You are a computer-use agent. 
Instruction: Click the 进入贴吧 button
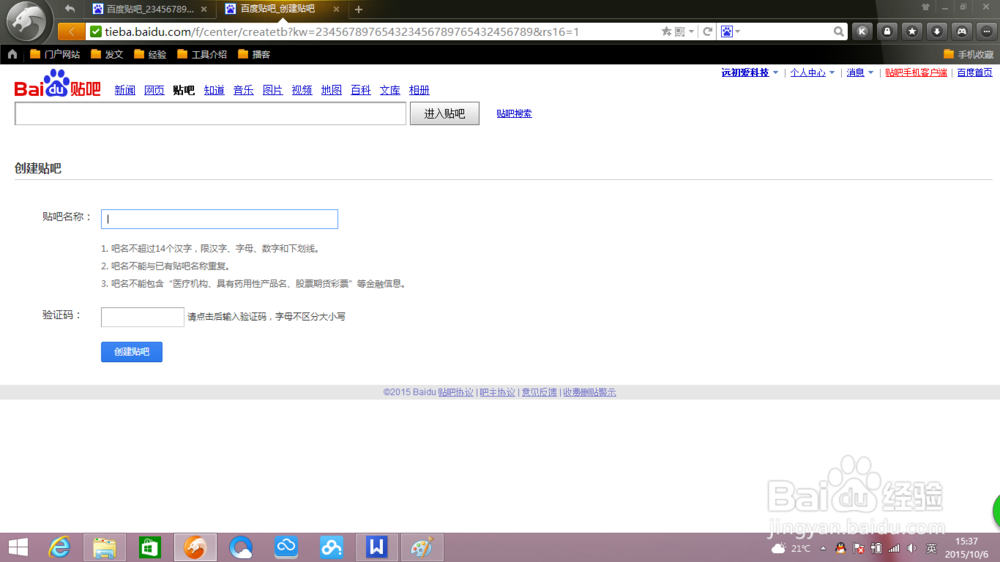pyautogui.click(x=445, y=114)
